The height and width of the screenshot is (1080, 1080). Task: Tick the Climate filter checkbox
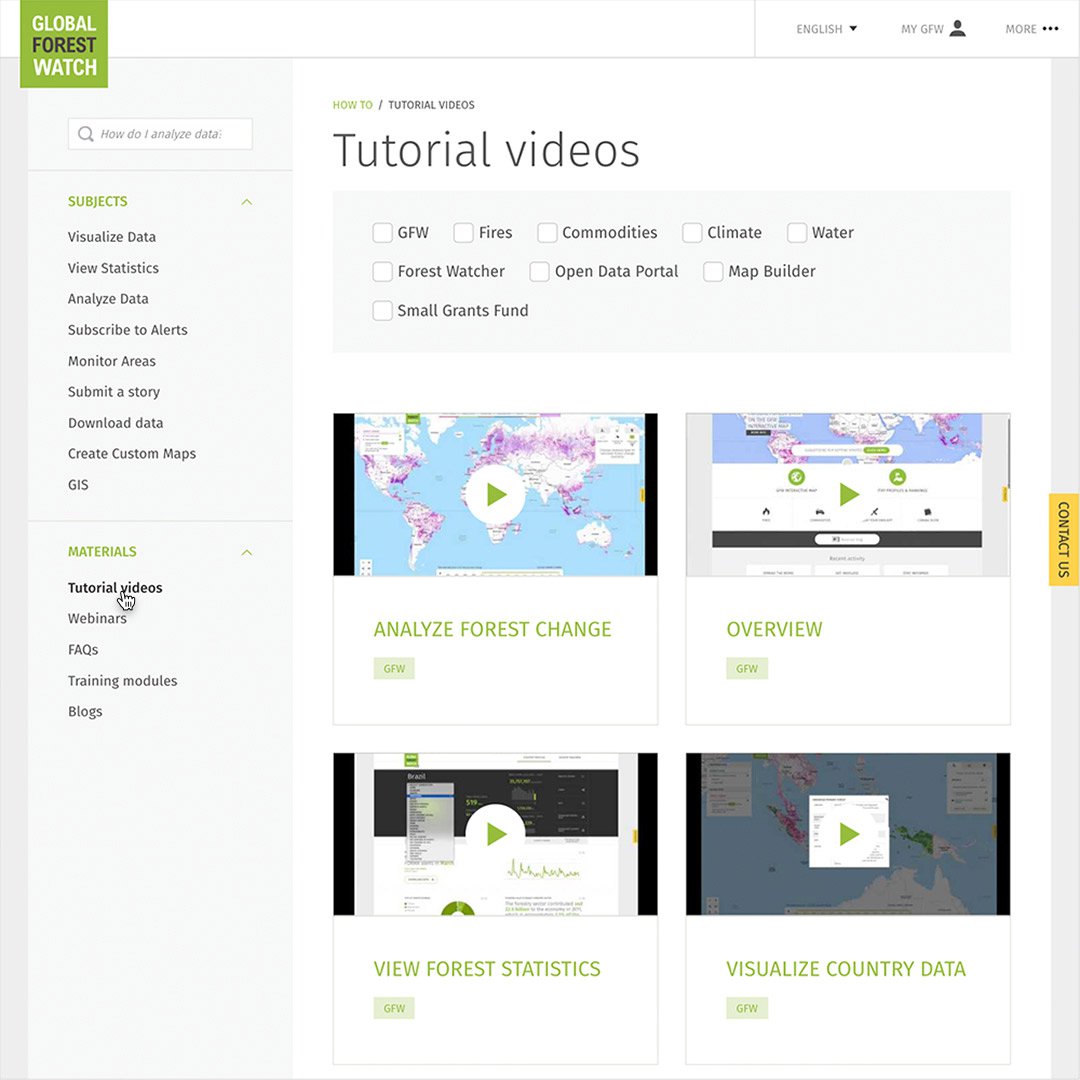692,233
